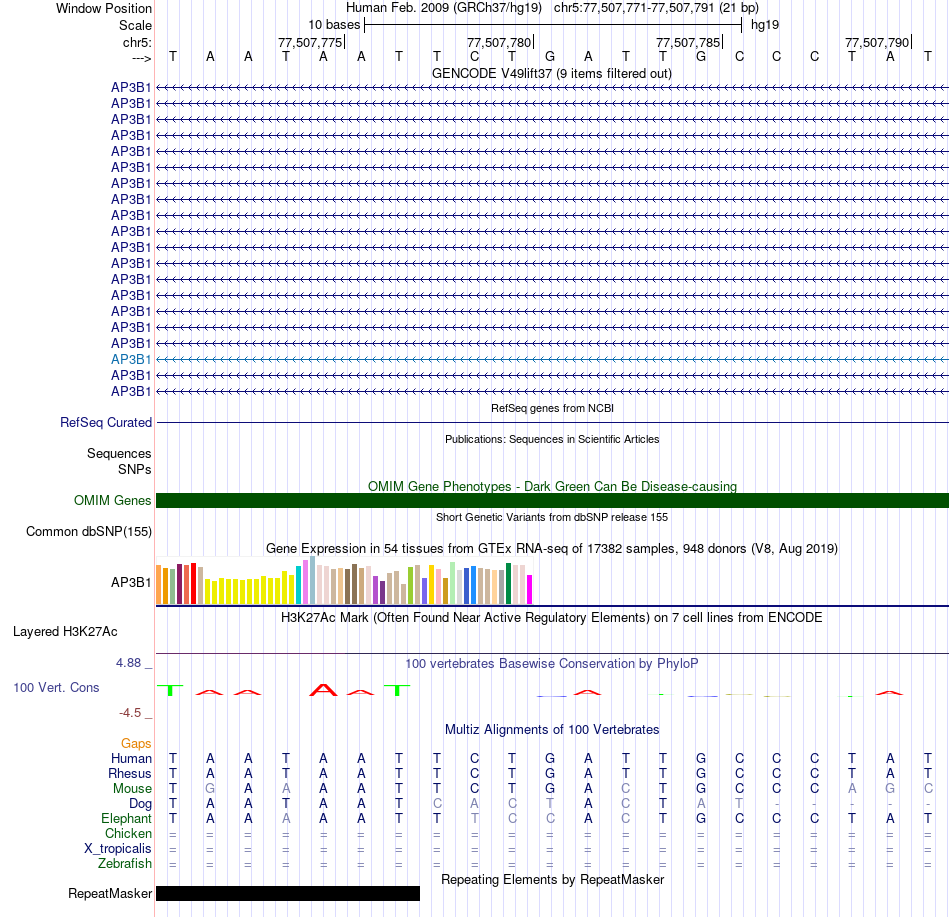Select the Chicken alignment row label

128,833
